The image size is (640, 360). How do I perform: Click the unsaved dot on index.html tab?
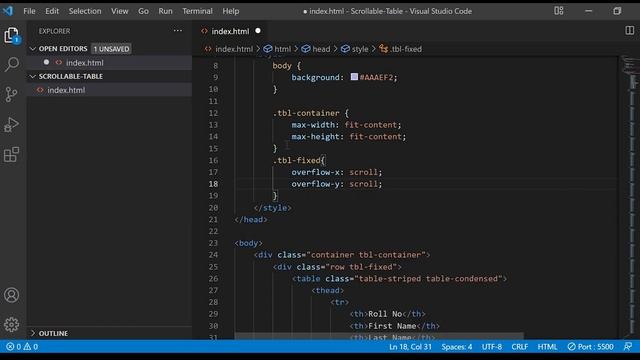[258, 31]
